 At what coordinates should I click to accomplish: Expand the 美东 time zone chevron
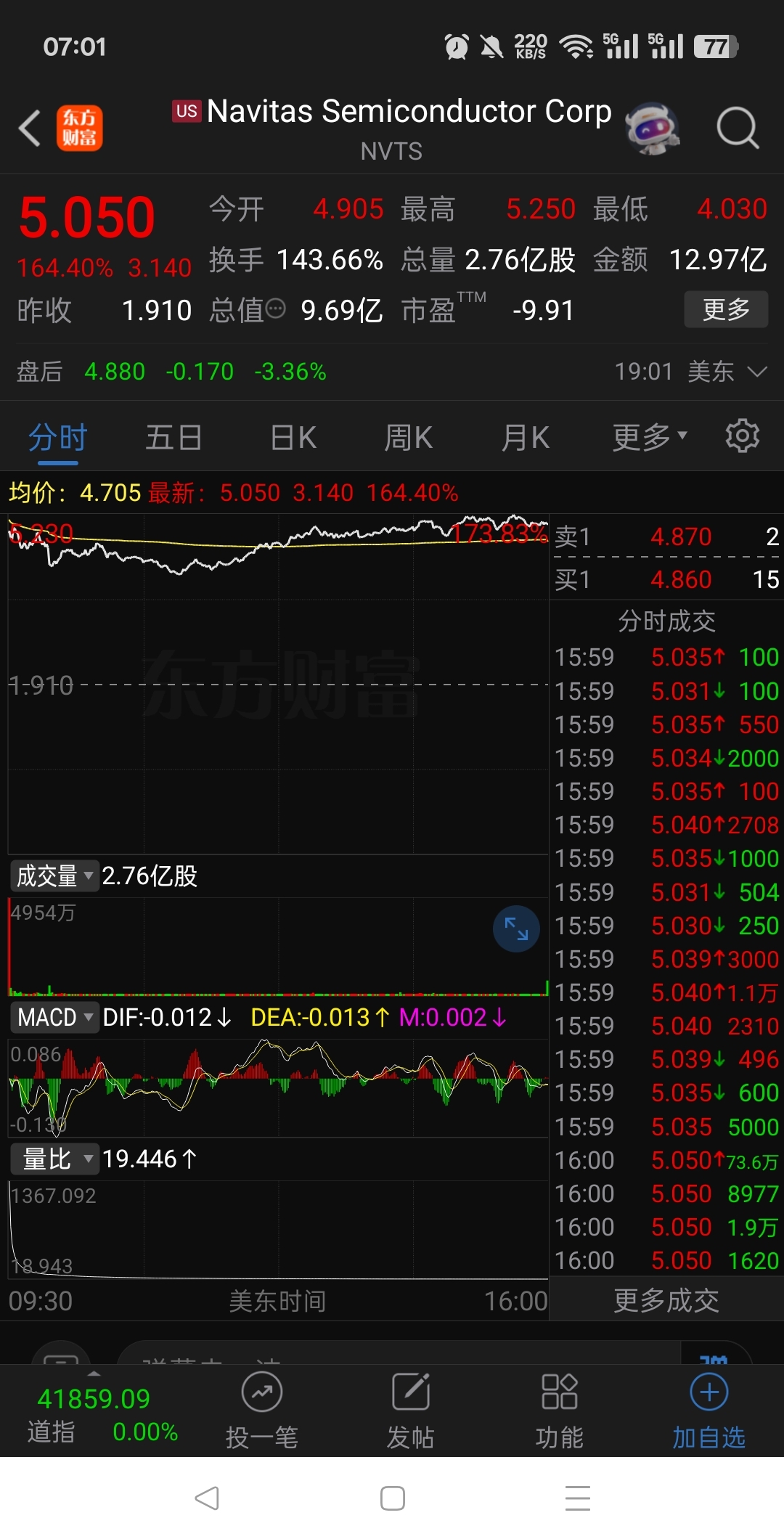click(757, 372)
